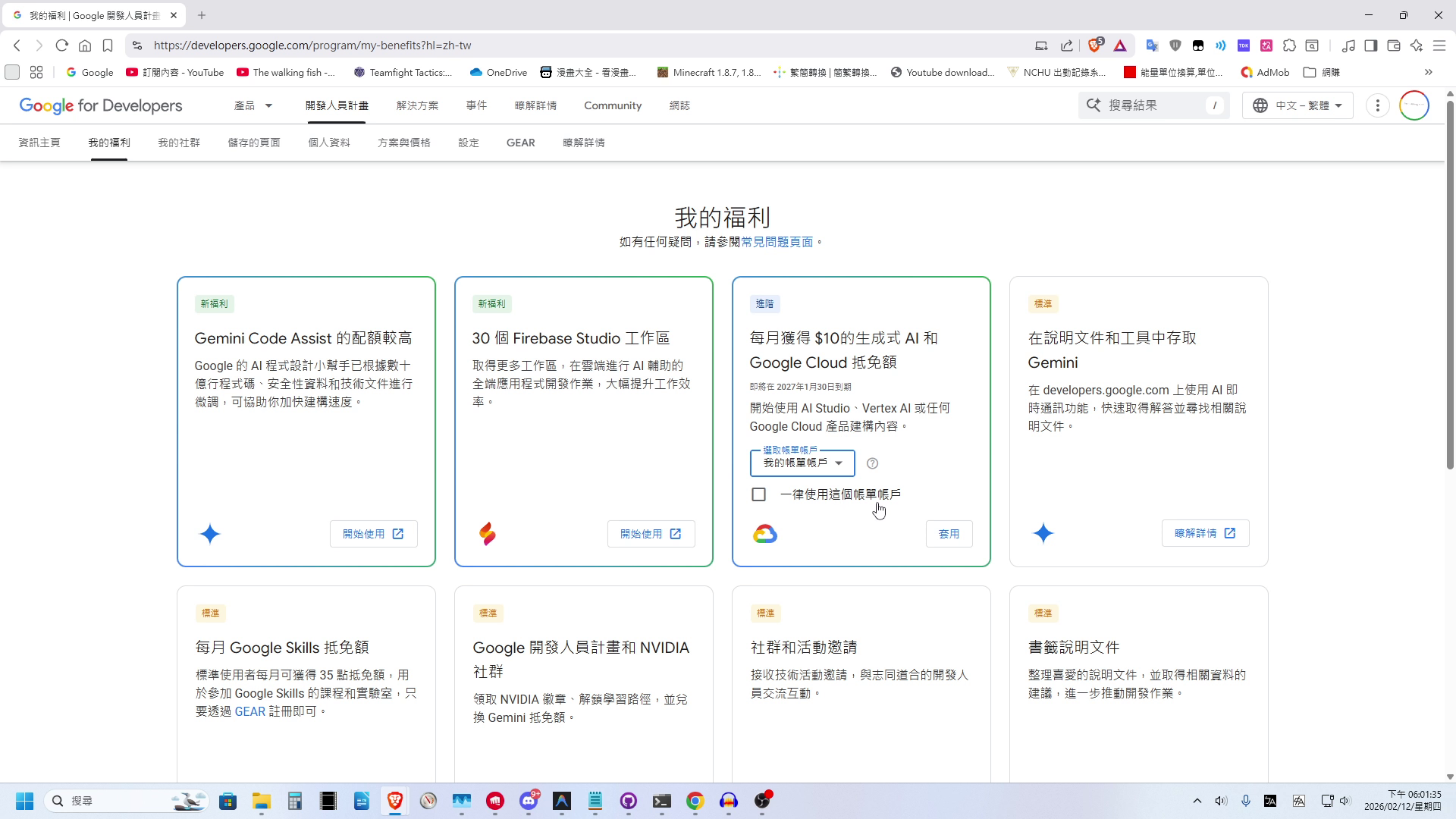Screen dimensions: 1456x819
Task: Open the three-dot more options menu
Action: tap(1378, 105)
